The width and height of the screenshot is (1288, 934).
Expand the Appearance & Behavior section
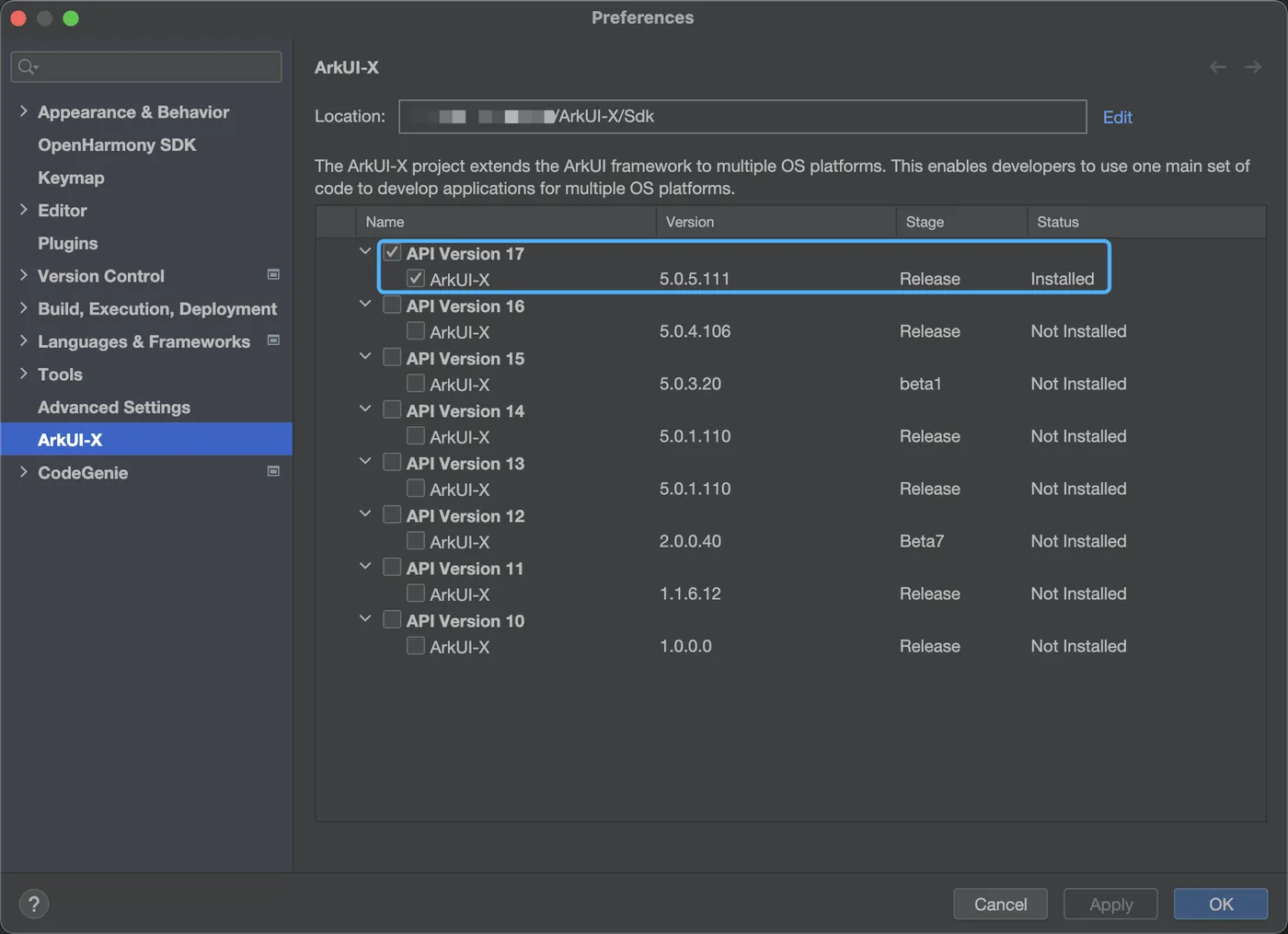[x=23, y=111]
